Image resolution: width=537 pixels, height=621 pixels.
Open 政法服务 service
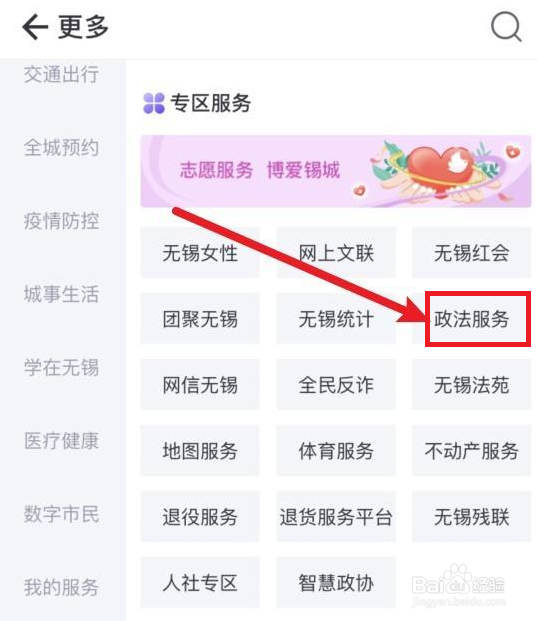(x=471, y=319)
